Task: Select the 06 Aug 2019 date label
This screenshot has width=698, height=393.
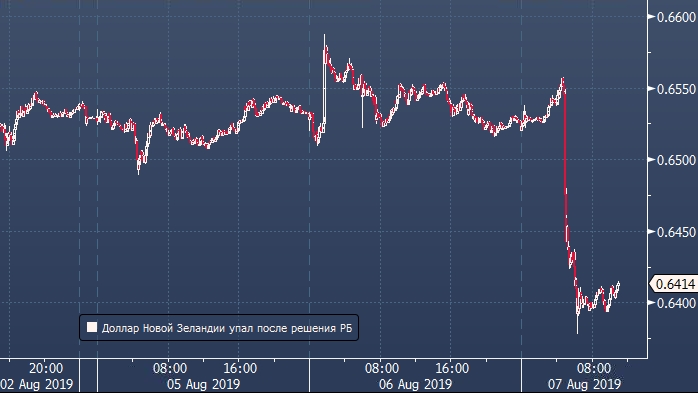Action: [415, 384]
